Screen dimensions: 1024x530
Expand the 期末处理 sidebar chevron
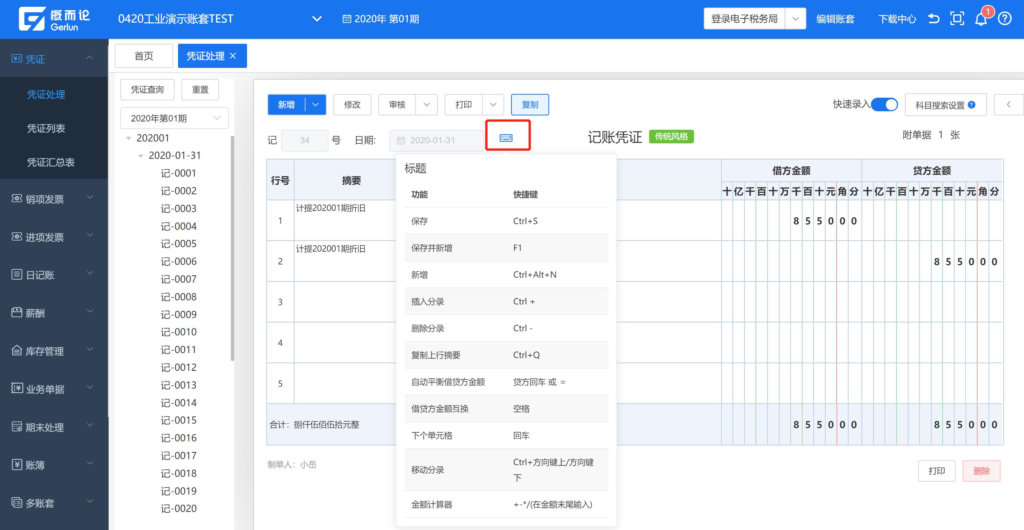[x=89, y=427]
